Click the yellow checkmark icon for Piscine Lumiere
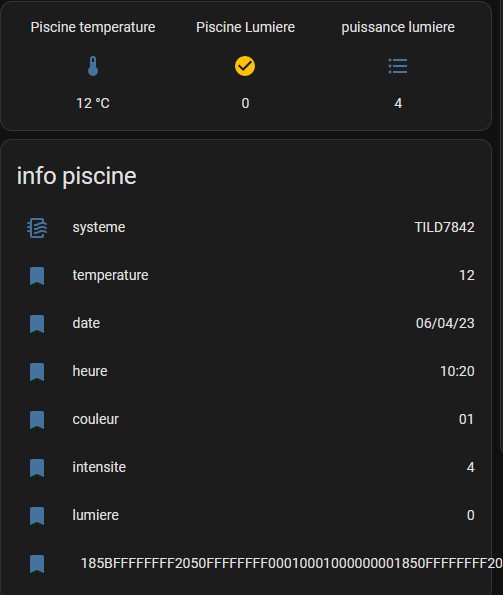503x595 pixels. 245,66
